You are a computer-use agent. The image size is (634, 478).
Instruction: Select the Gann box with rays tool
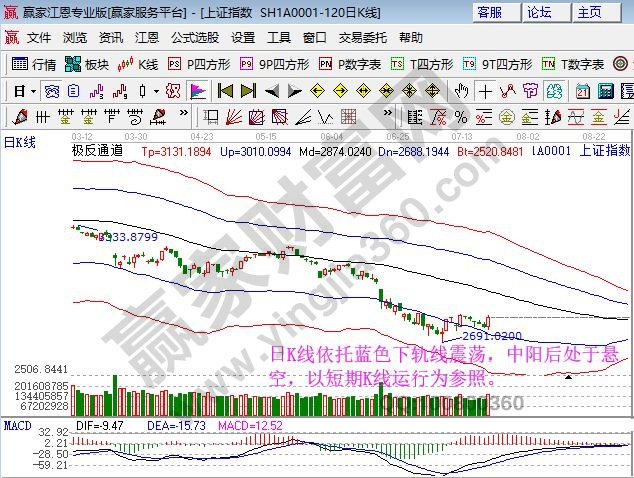click(x=257, y=117)
